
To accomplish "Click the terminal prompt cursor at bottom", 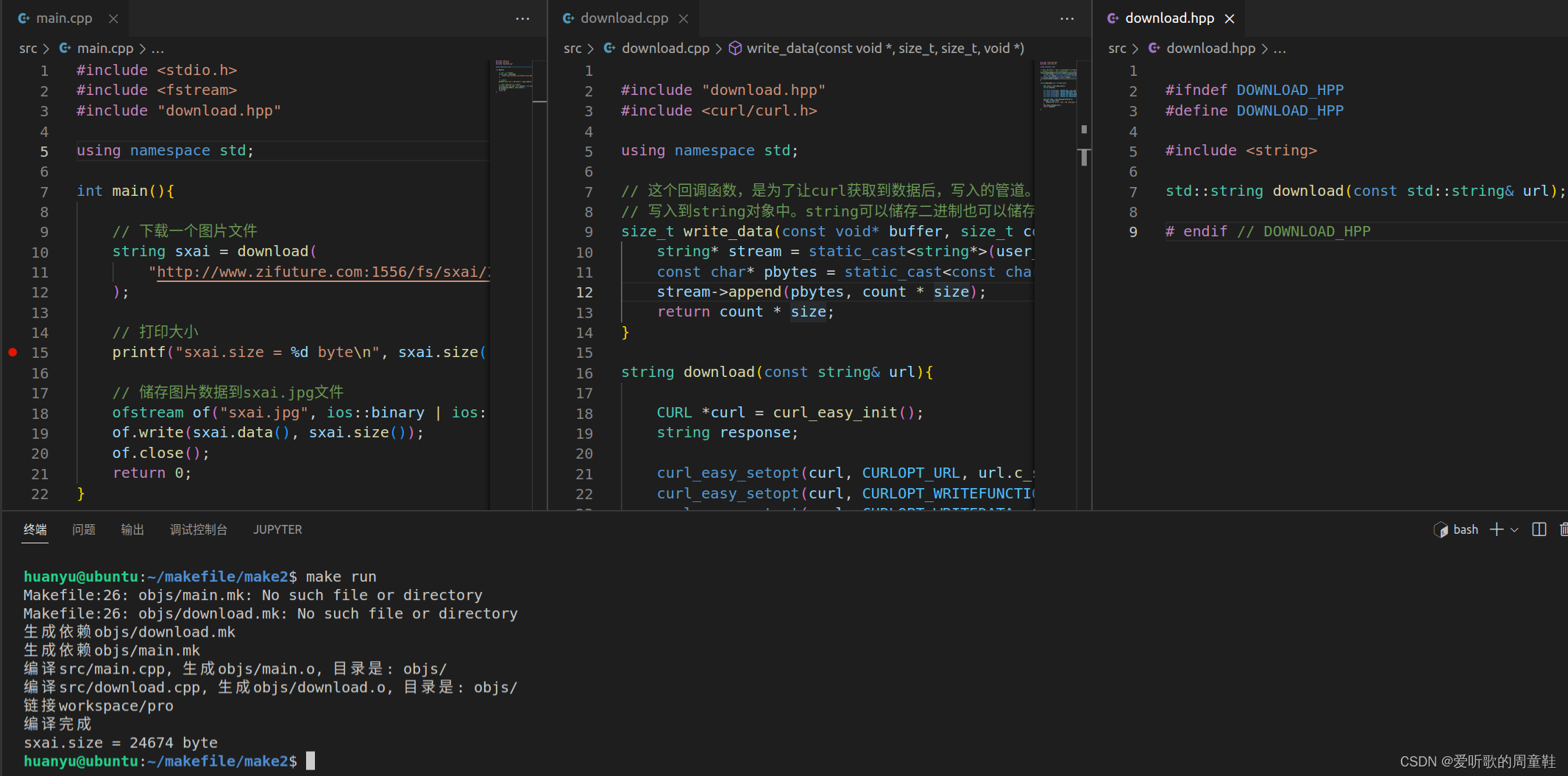I will 311,761.
